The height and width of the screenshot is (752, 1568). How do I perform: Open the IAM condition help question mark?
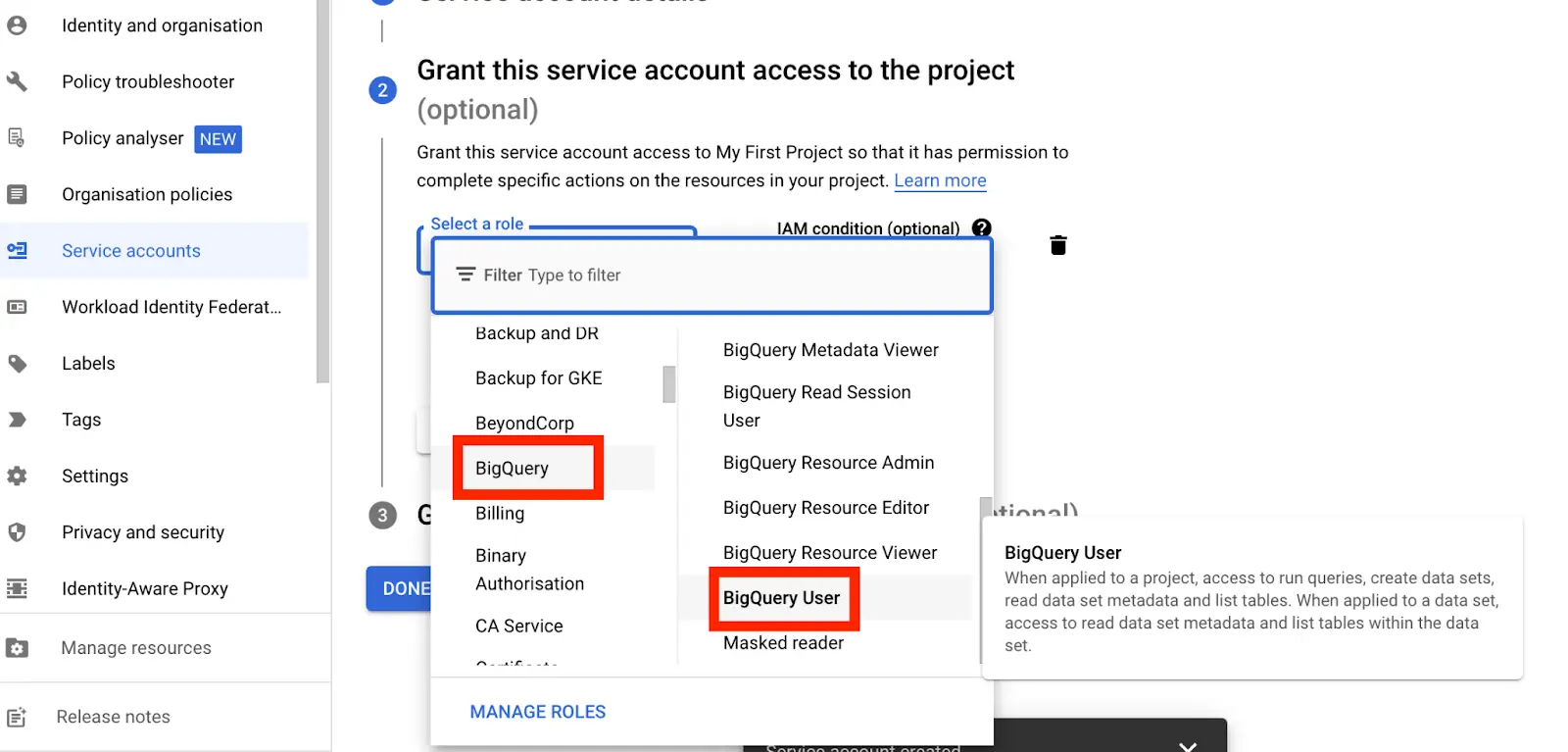click(x=981, y=227)
